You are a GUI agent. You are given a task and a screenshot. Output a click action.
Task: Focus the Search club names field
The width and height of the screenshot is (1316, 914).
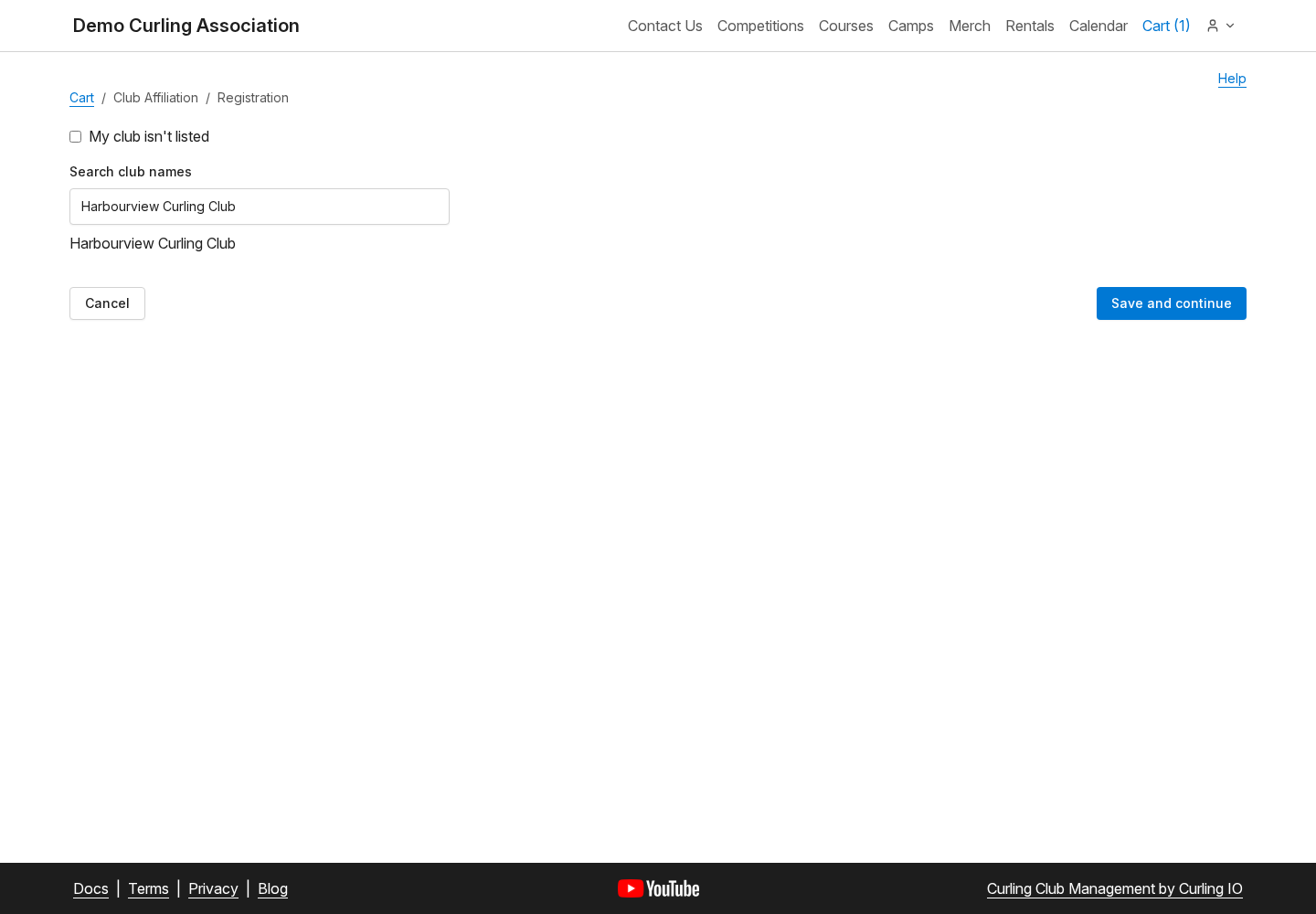260,207
